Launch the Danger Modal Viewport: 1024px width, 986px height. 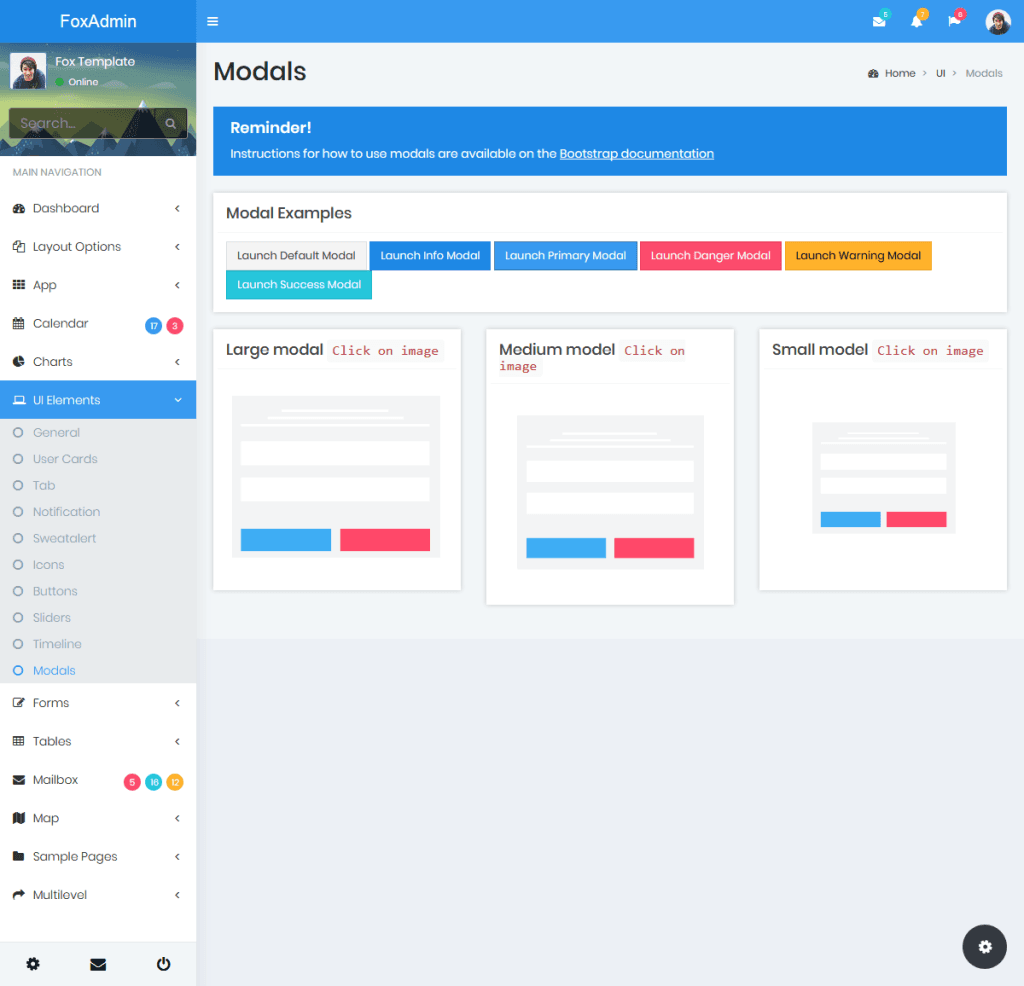(710, 255)
